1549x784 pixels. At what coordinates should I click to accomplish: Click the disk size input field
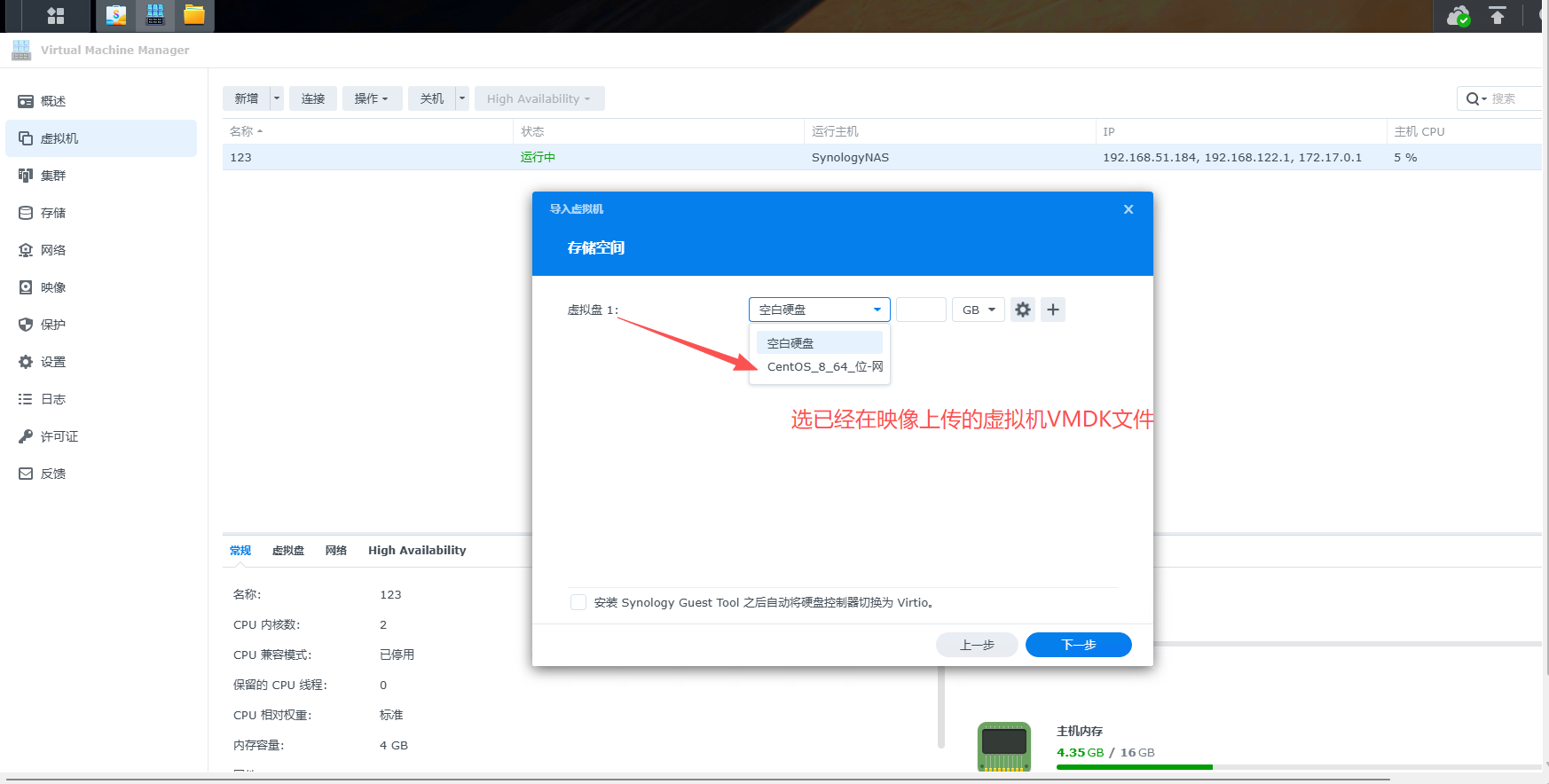click(x=921, y=310)
